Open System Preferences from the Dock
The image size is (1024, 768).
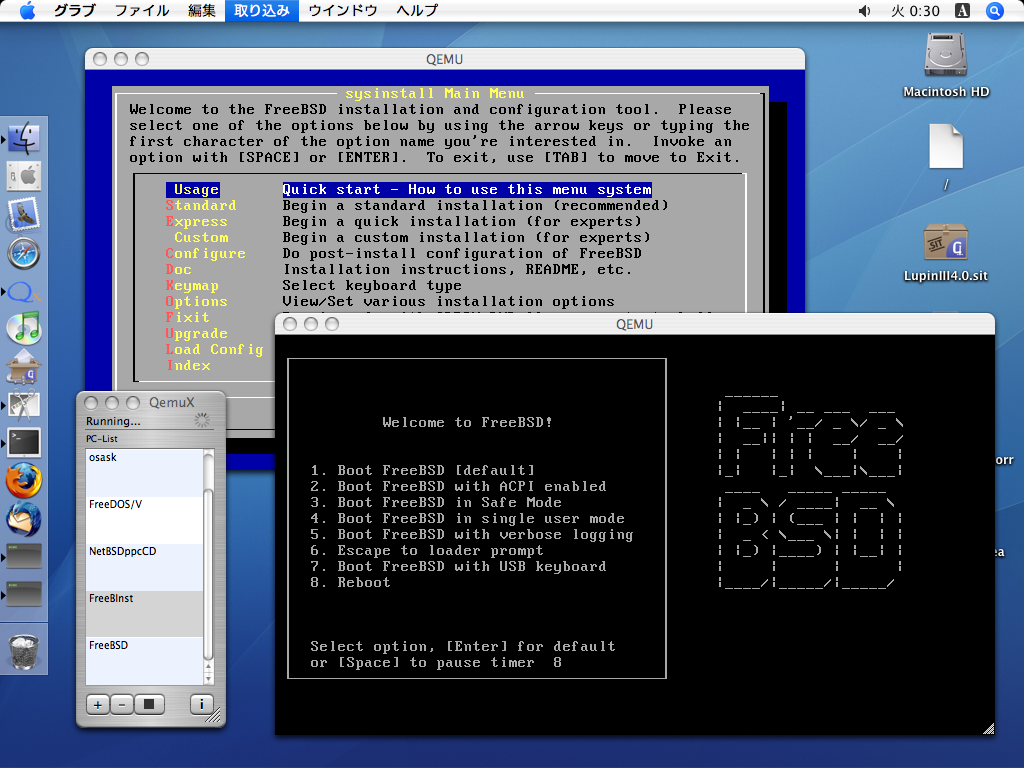[x=24, y=176]
